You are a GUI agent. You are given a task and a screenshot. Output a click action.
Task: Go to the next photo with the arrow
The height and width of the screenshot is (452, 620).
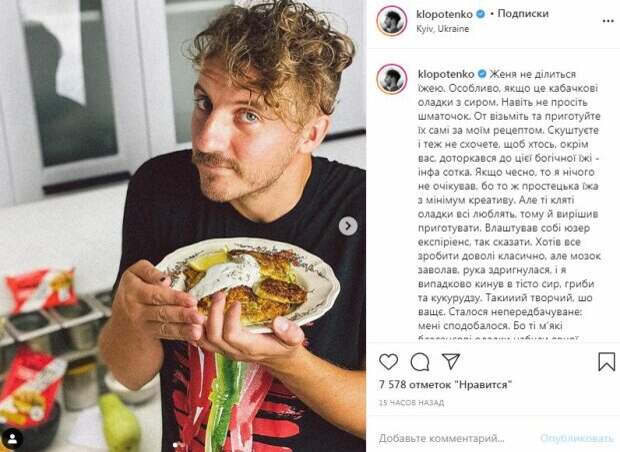(348, 226)
